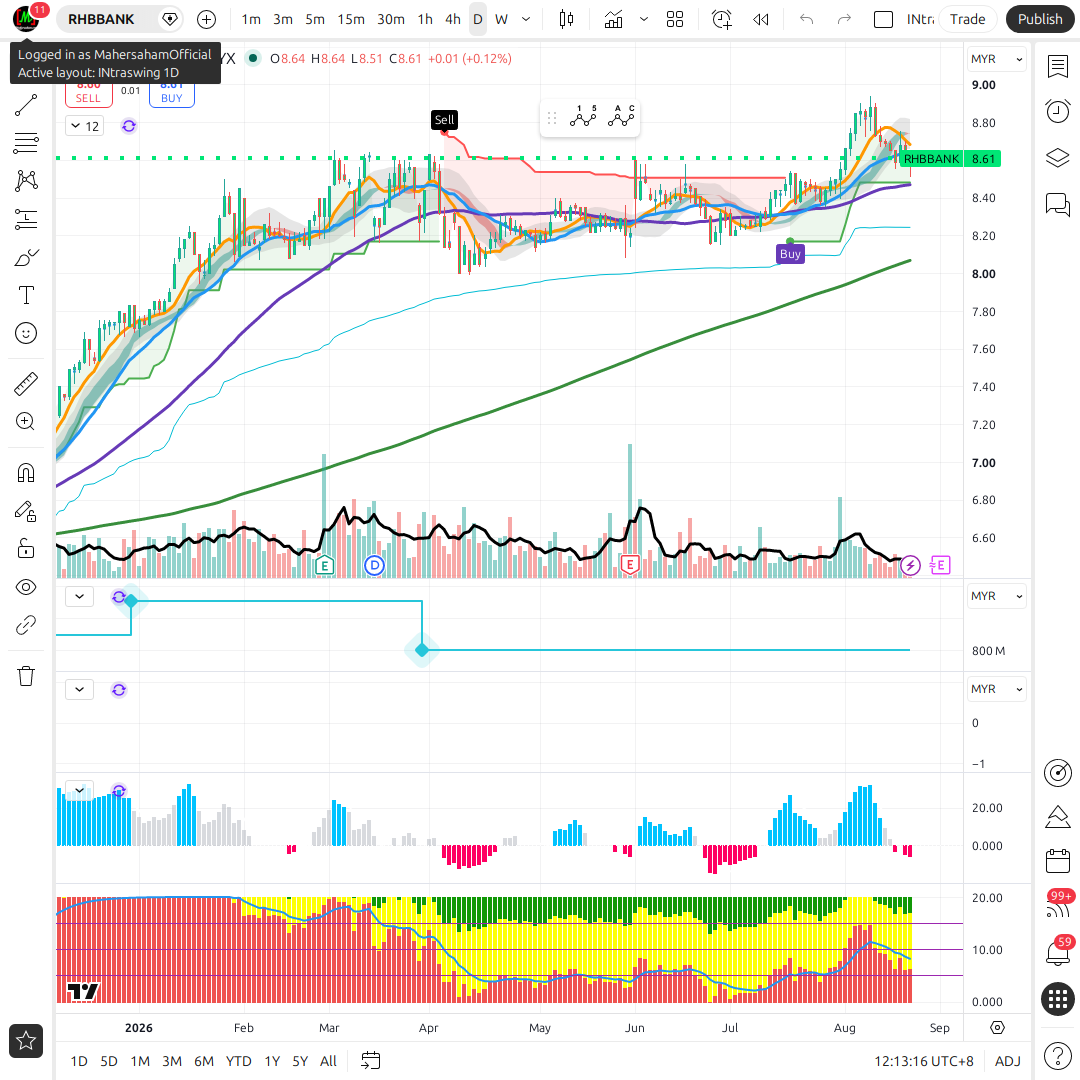Undo the last chart action
This screenshot has width=1080, height=1080.
[807, 19]
